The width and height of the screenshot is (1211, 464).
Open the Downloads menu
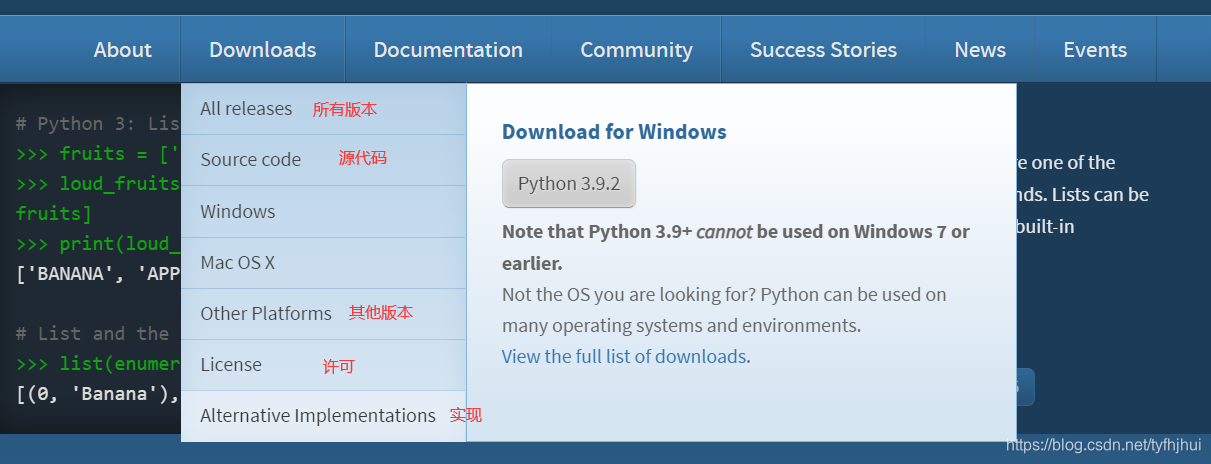[263, 50]
